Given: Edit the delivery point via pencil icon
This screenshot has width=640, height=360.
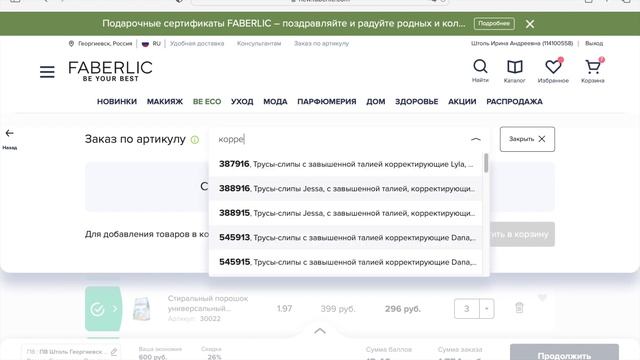Looking at the screenshot, I should click(x=114, y=351).
